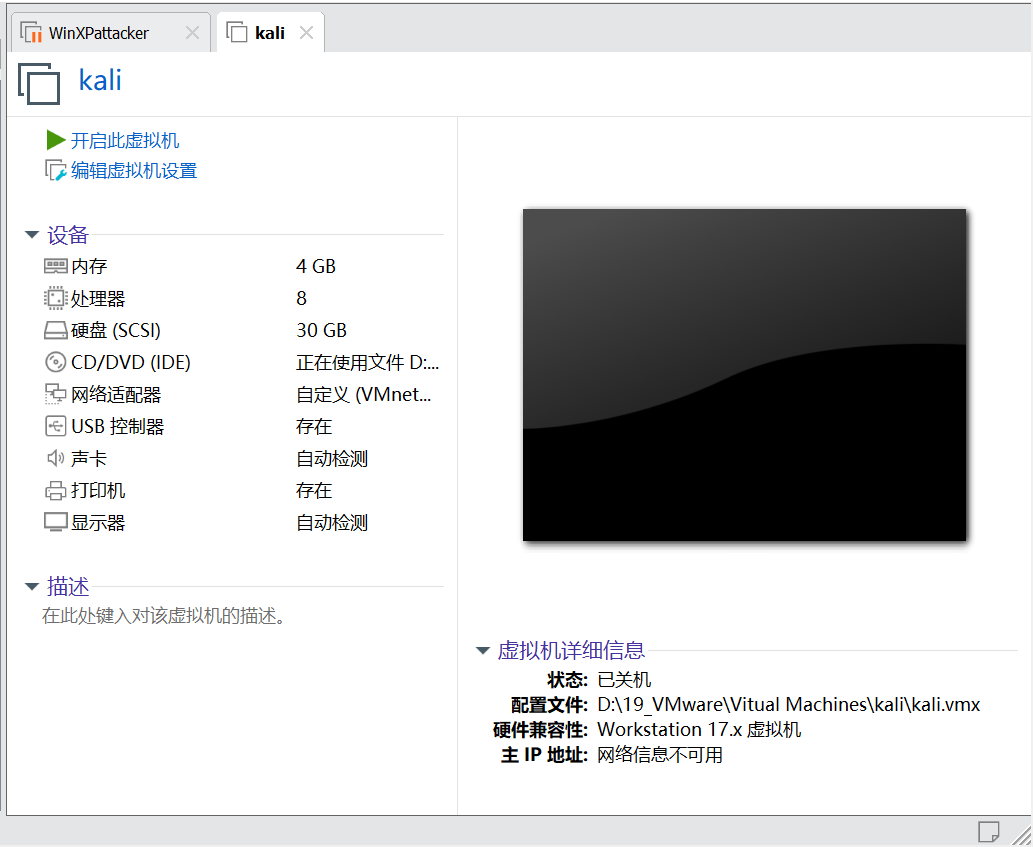Click the 描述 section heading

click(x=68, y=586)
